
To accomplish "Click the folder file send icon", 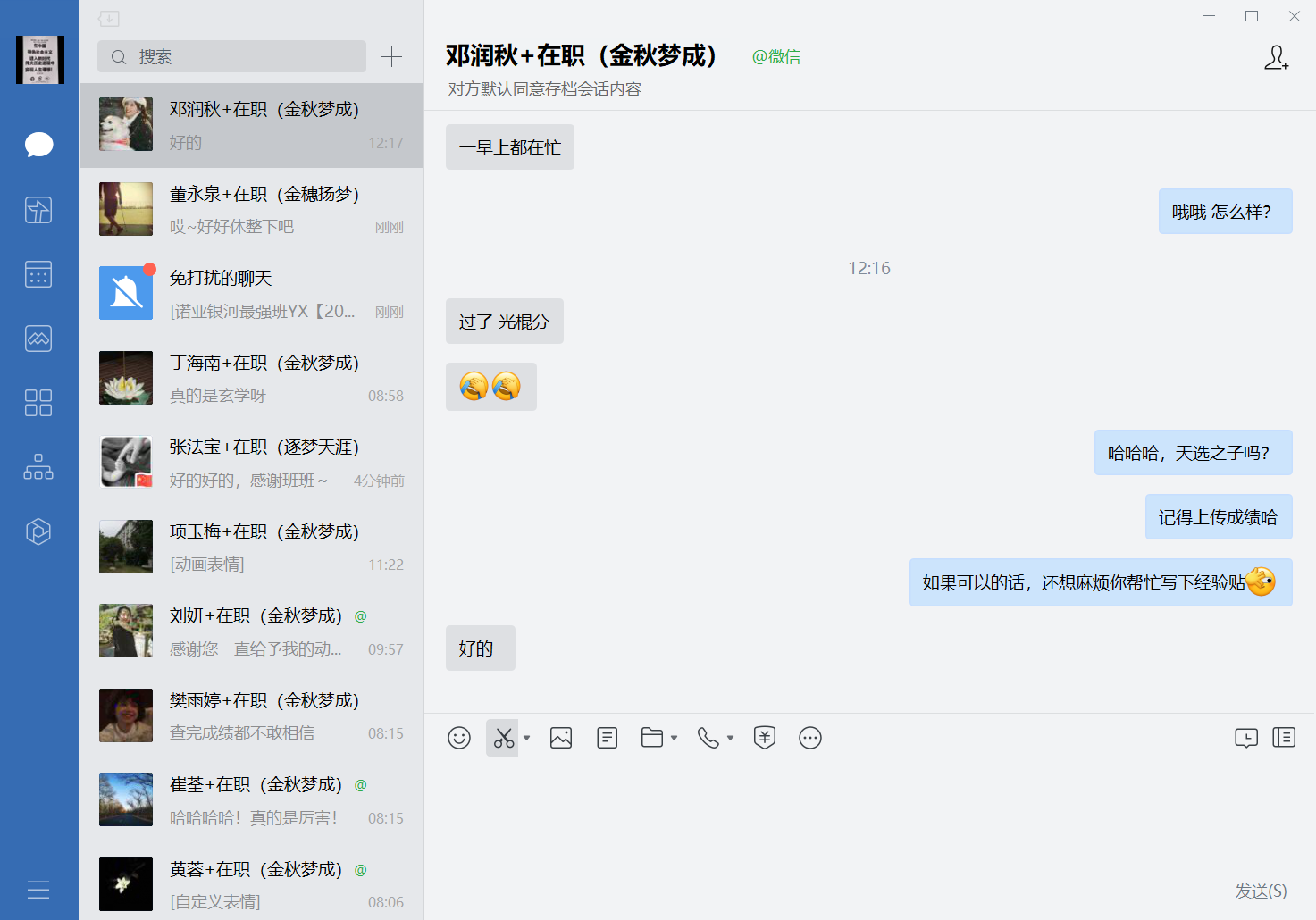I will (652, 738).
